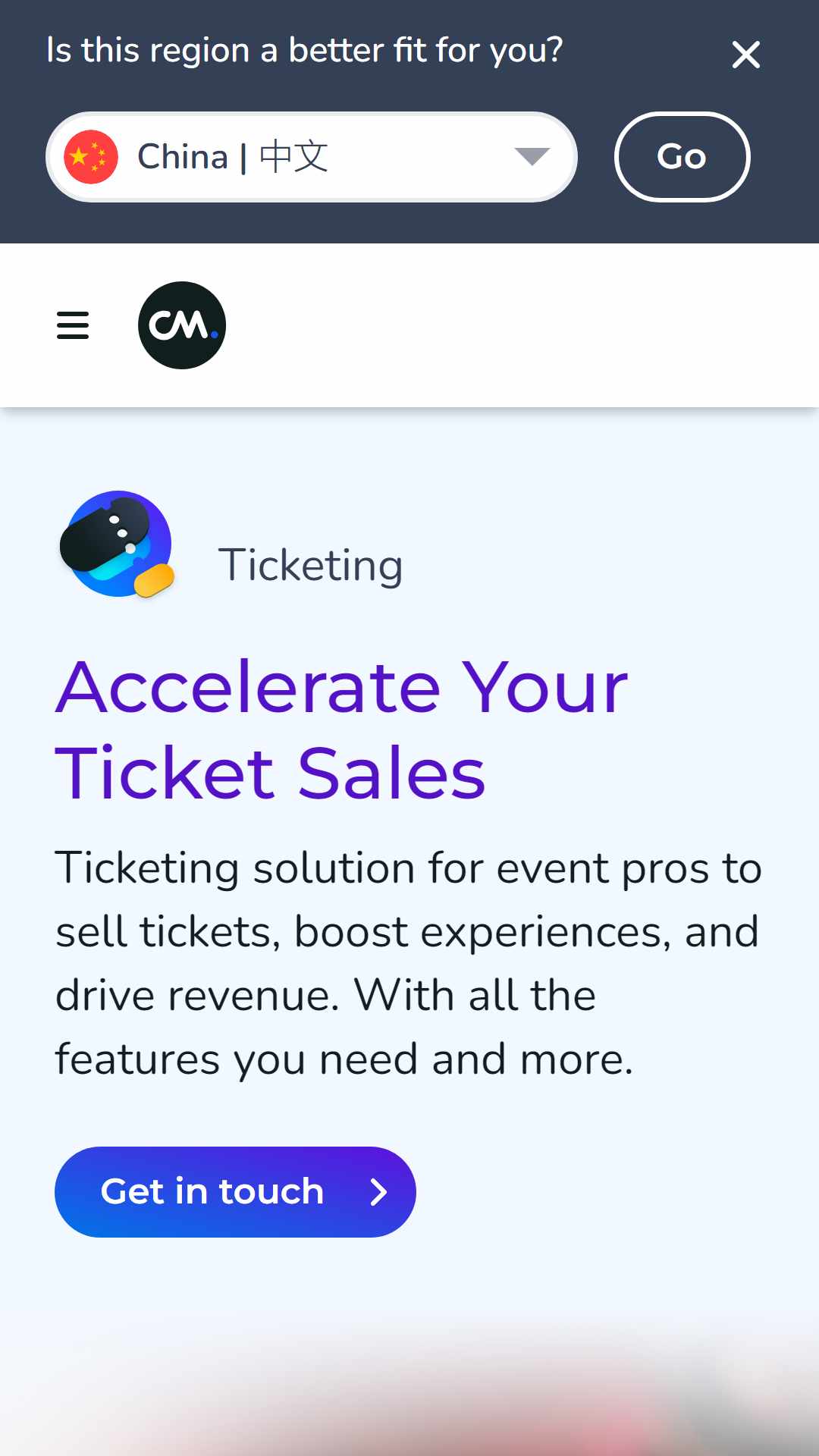Open the hamburger navigation menu
The width and height of the screenshot is (819, 1456).
point(73,325)
